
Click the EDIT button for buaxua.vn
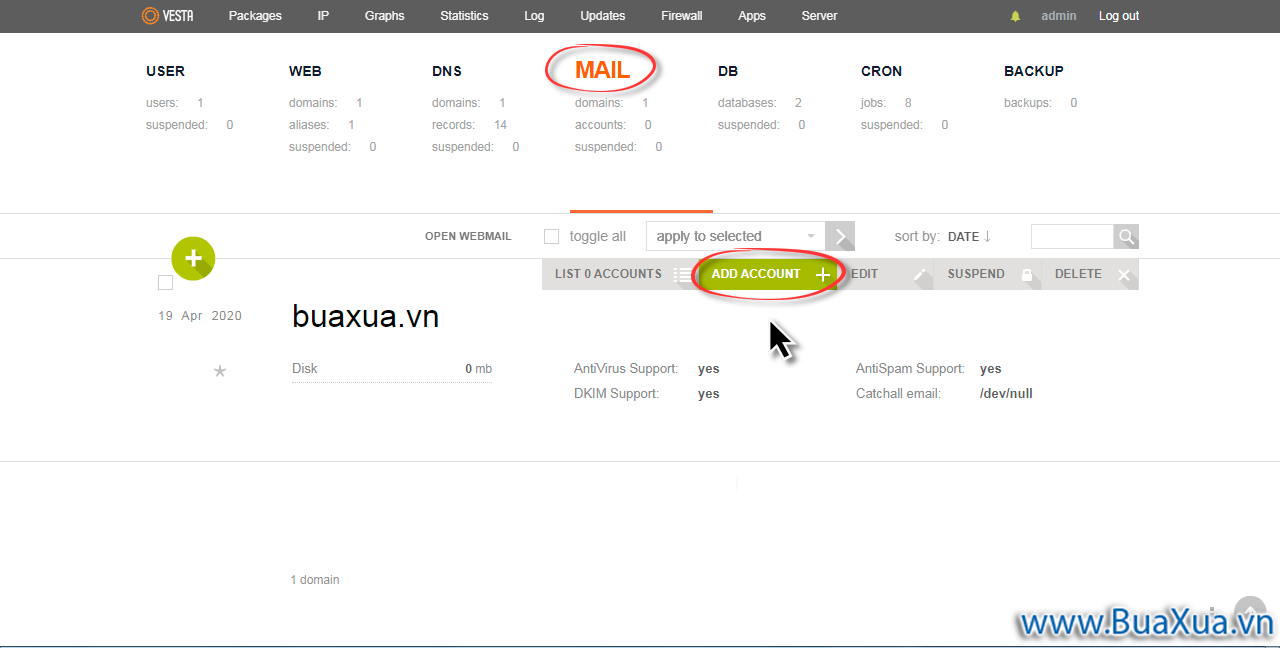point(886,274)
